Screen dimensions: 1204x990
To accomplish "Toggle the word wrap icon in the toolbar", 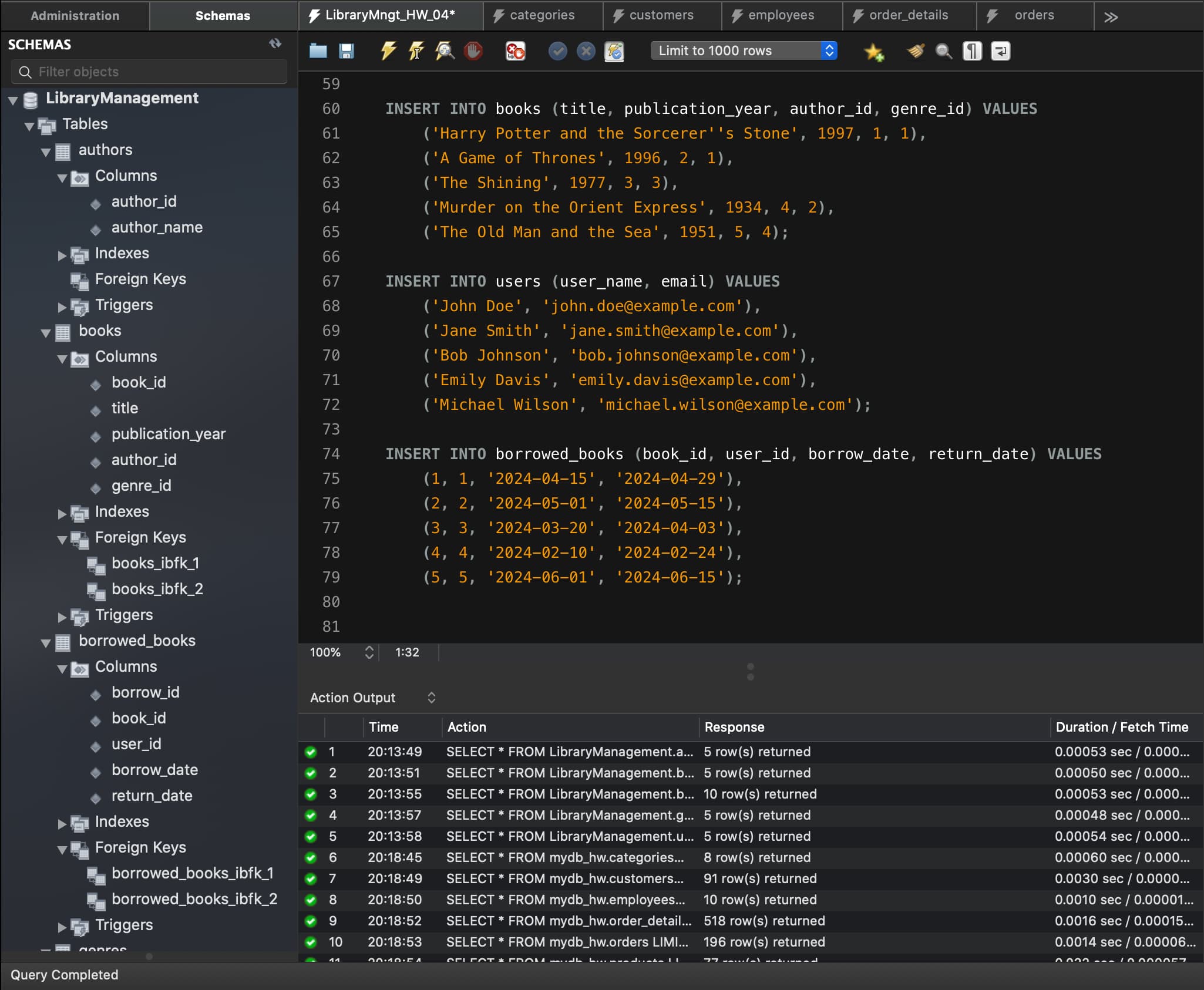I will coord(1000,51).
